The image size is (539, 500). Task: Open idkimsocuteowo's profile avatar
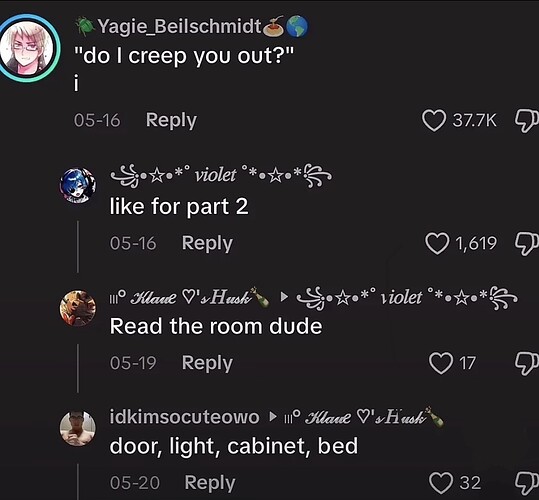coord(78,428)
